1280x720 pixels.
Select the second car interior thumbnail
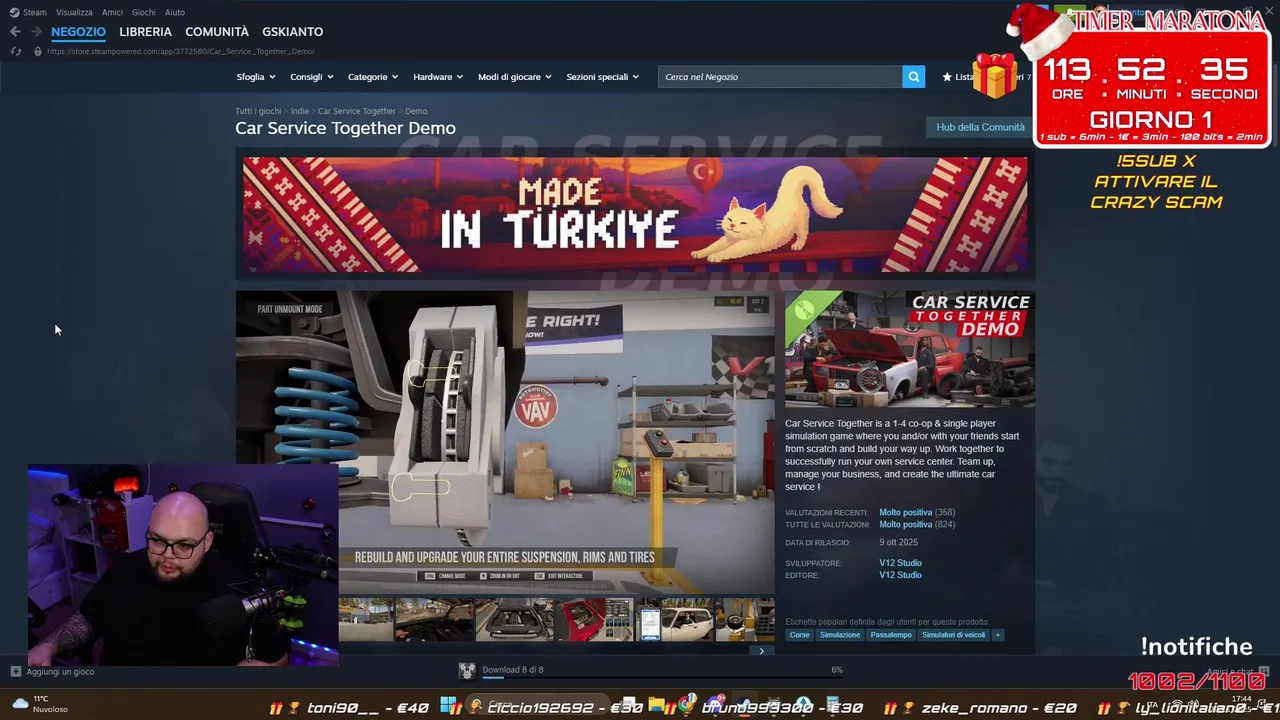pyautogui.click(x=434, y=620)
